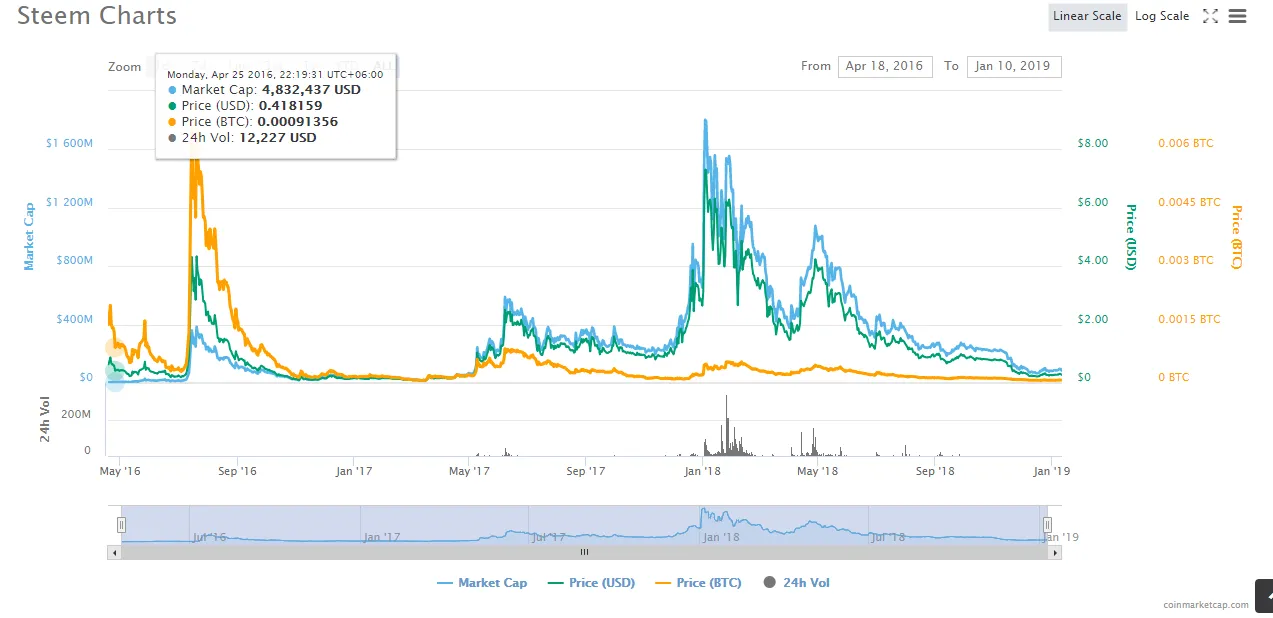Viewport: 1273px width, 618px height.
Task: Click the Price (USD) vertical axis title
Action: point(1131,237)
